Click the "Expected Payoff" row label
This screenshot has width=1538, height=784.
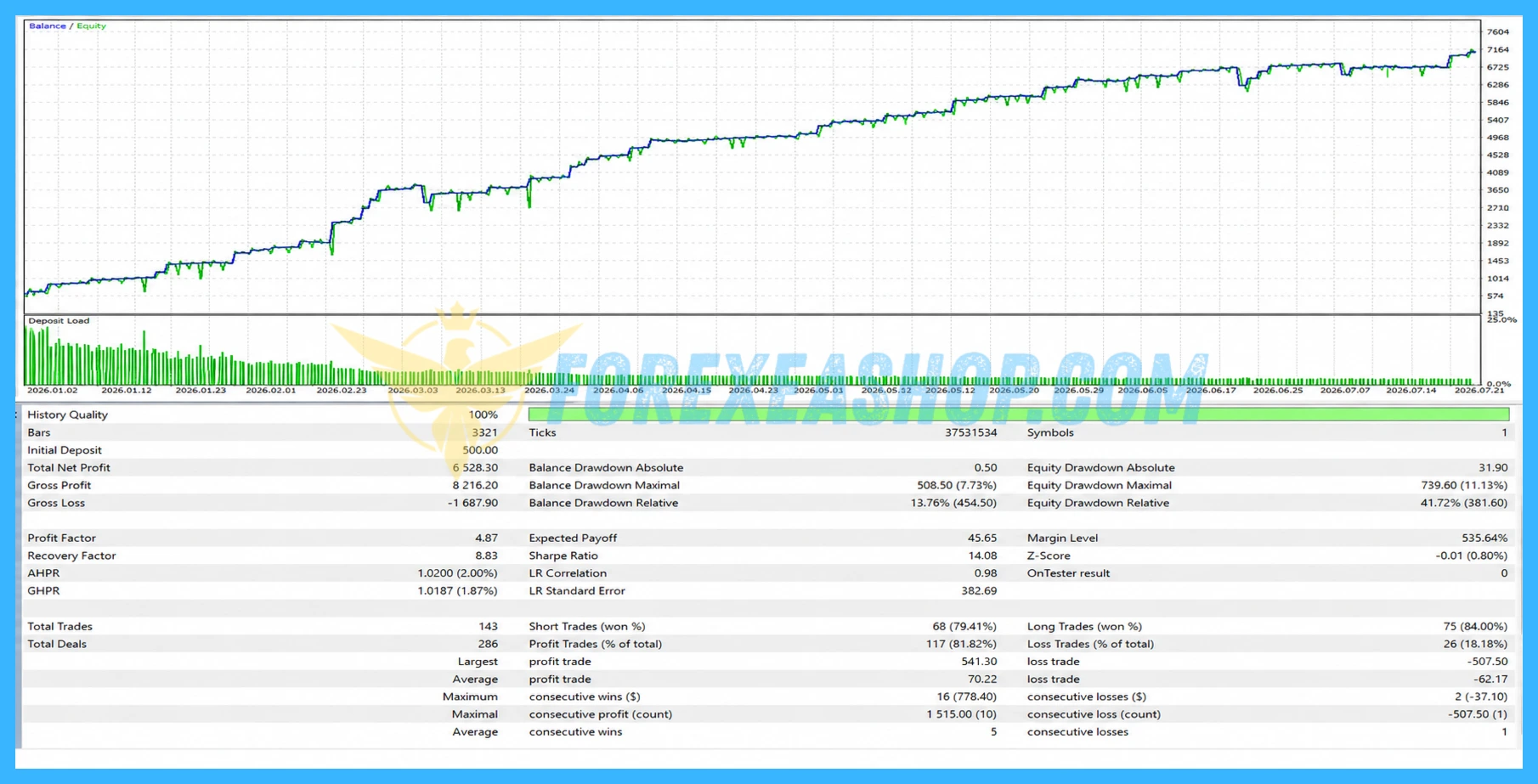click(x=573, y=538)
